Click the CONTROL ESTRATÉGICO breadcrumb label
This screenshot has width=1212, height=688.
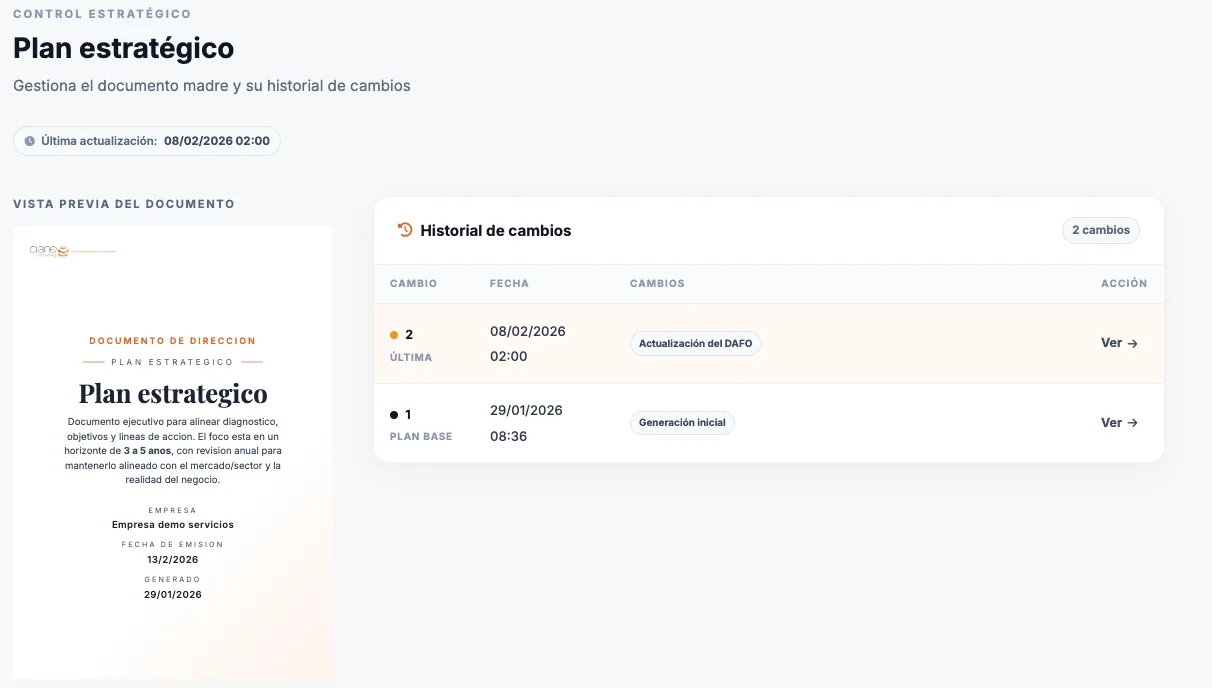pyautogui.click(x=102, y=14)
